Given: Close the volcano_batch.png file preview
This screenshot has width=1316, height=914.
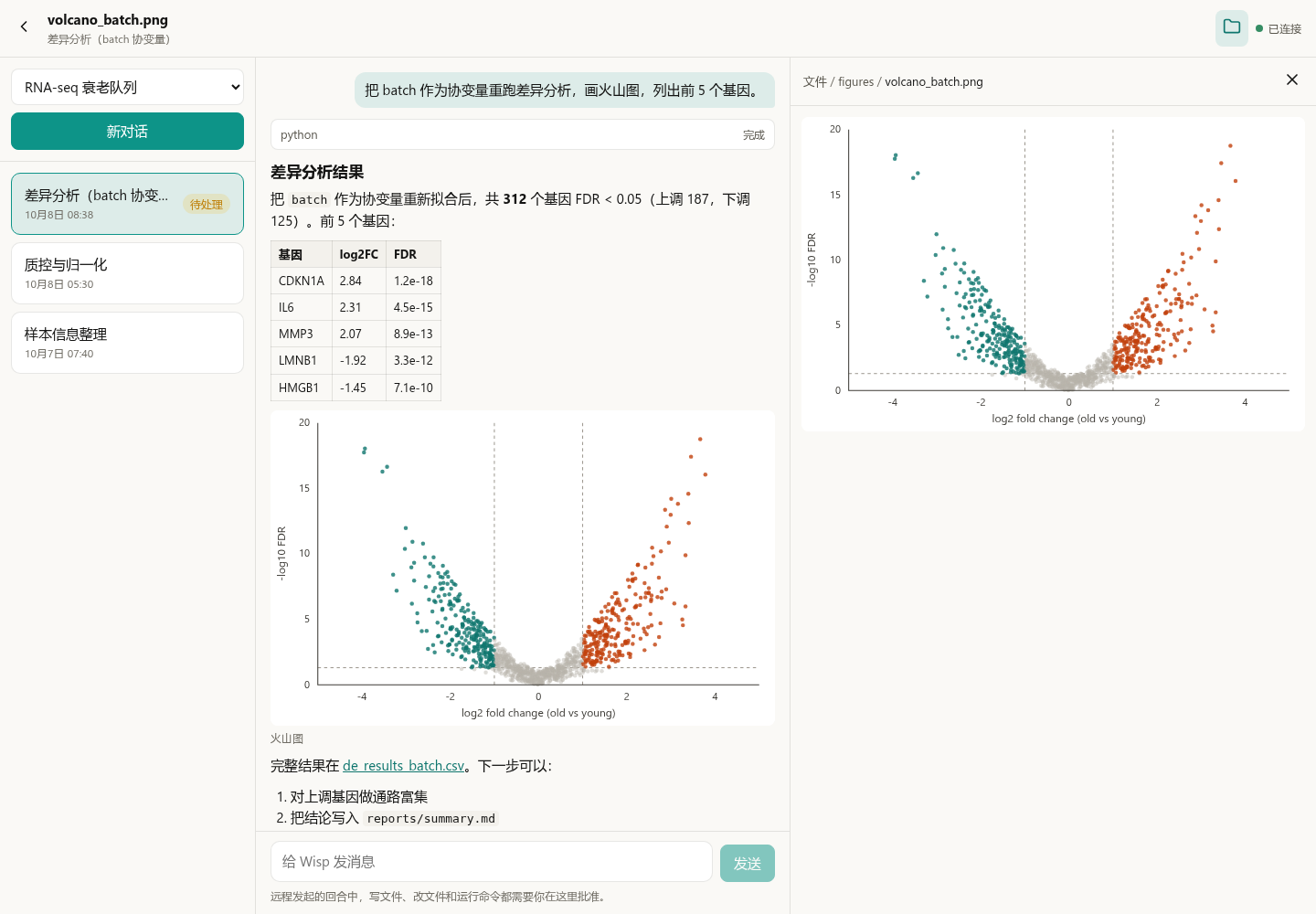Looking at the screenshot, I should 1292,80.
